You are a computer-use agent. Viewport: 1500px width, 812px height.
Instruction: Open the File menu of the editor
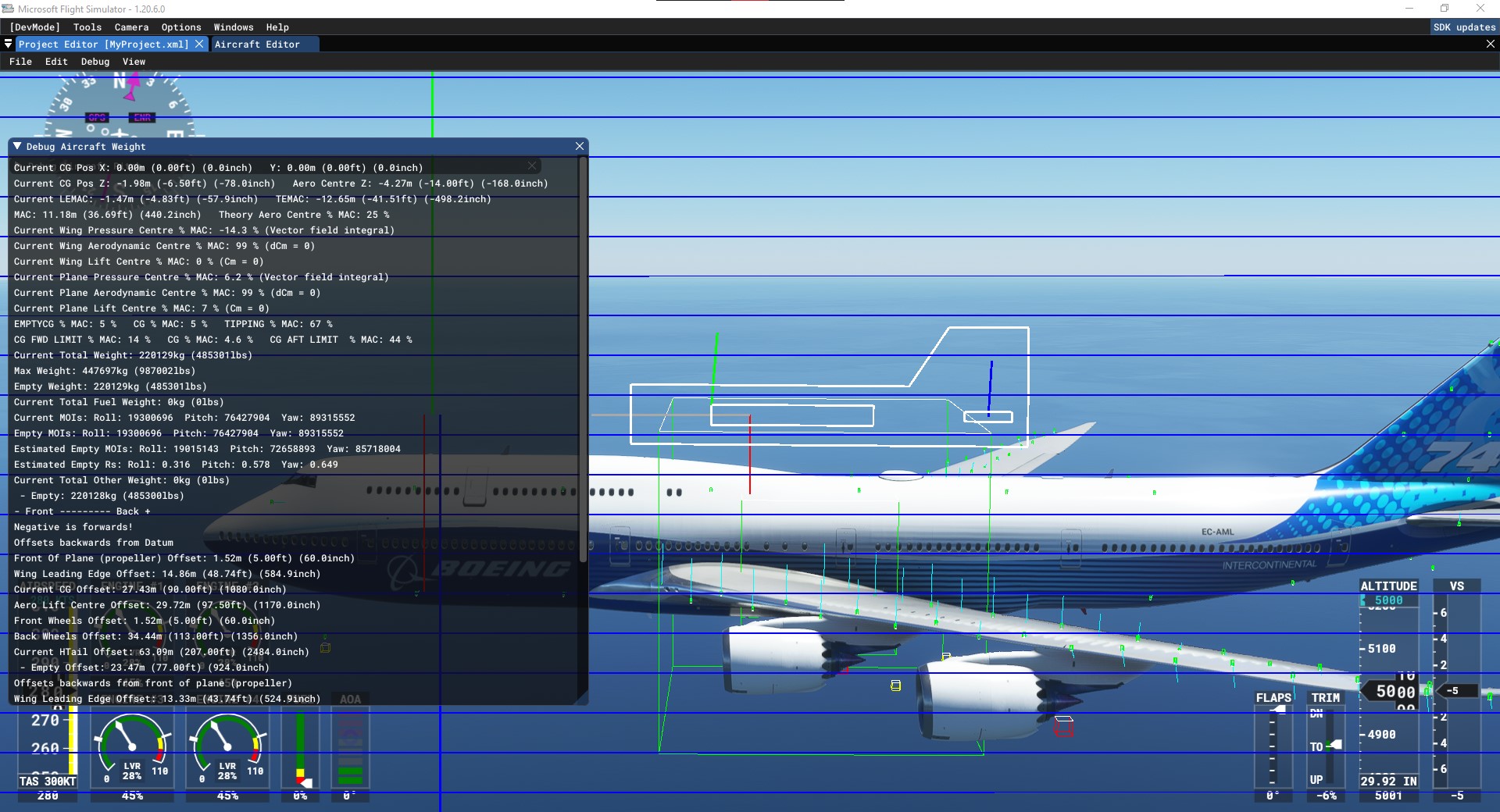pyautogui.click(x=20, y=62)
